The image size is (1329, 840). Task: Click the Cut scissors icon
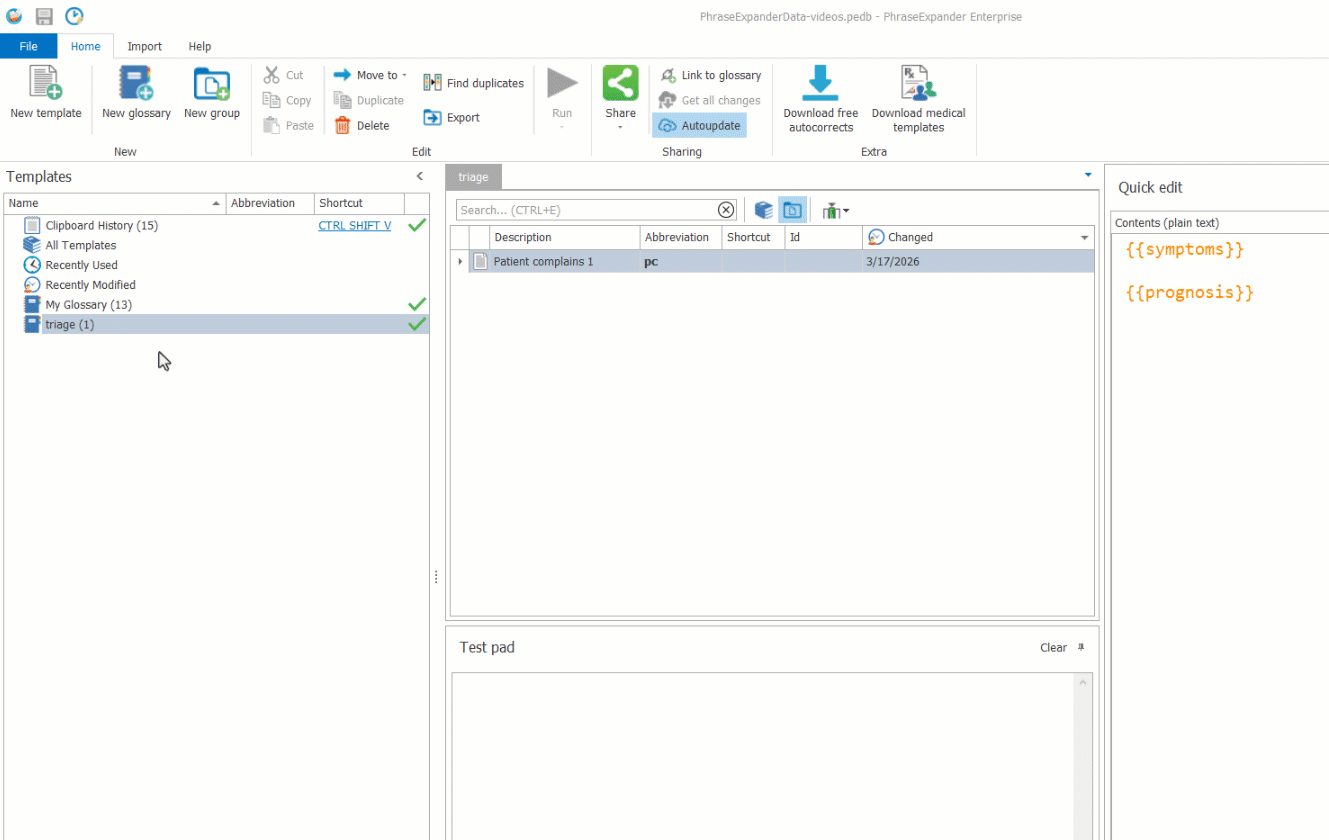(x=271, y=75)
